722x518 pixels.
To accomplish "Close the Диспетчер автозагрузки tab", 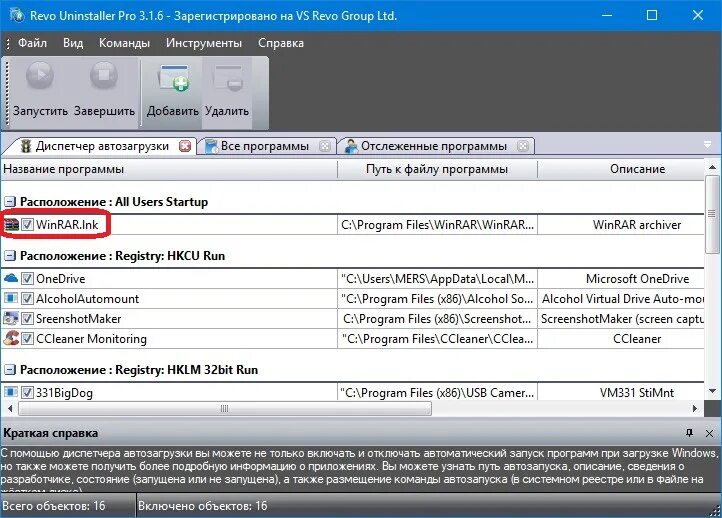I will click(x=185, y=146).
